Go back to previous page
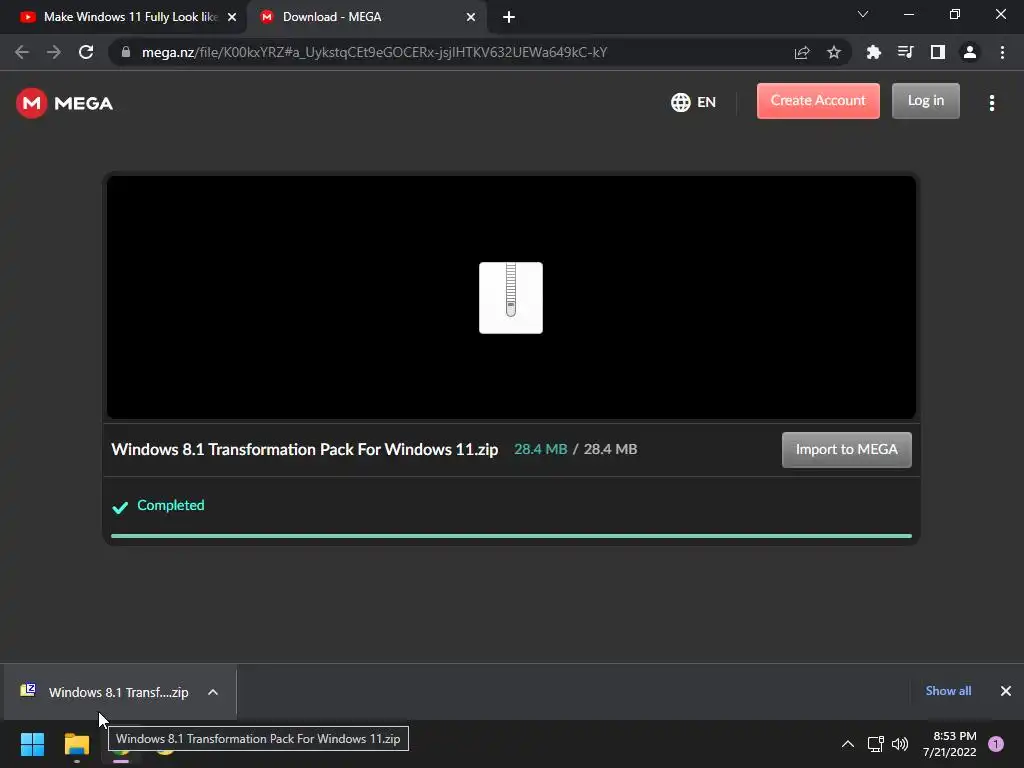The width and height of the screenshot is (1024, 768). (22, 52)
